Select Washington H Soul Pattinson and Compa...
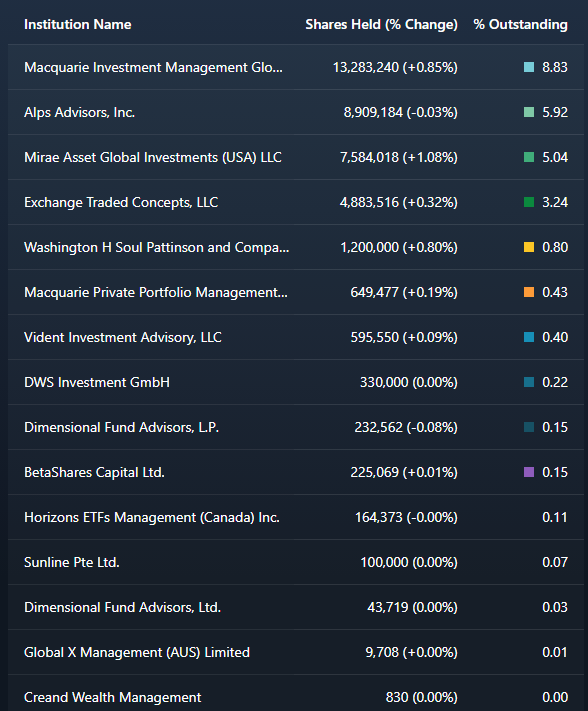The width and height of the screenshot is (588, 711). 156,247
